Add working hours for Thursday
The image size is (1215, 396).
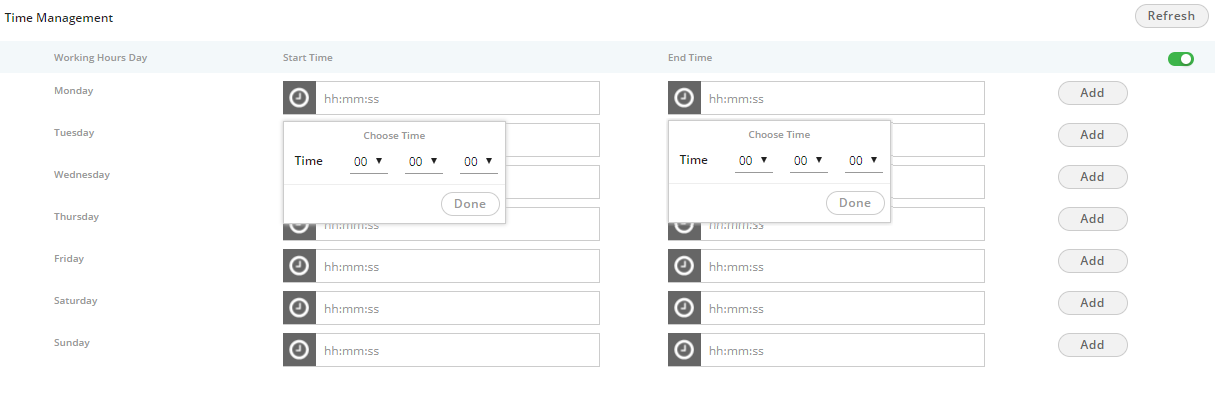coord(1092,219)
